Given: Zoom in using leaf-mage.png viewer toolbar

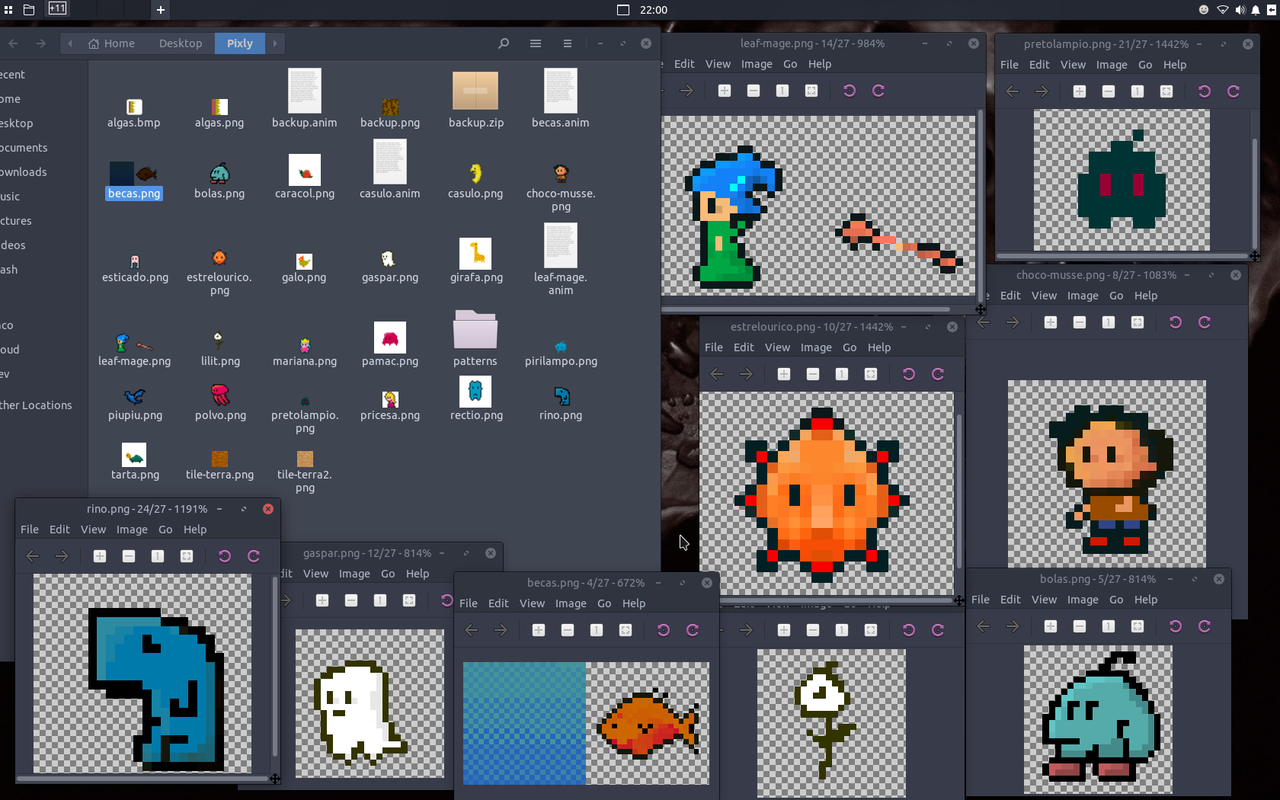Looking at the screenshot, I should 724,90.
